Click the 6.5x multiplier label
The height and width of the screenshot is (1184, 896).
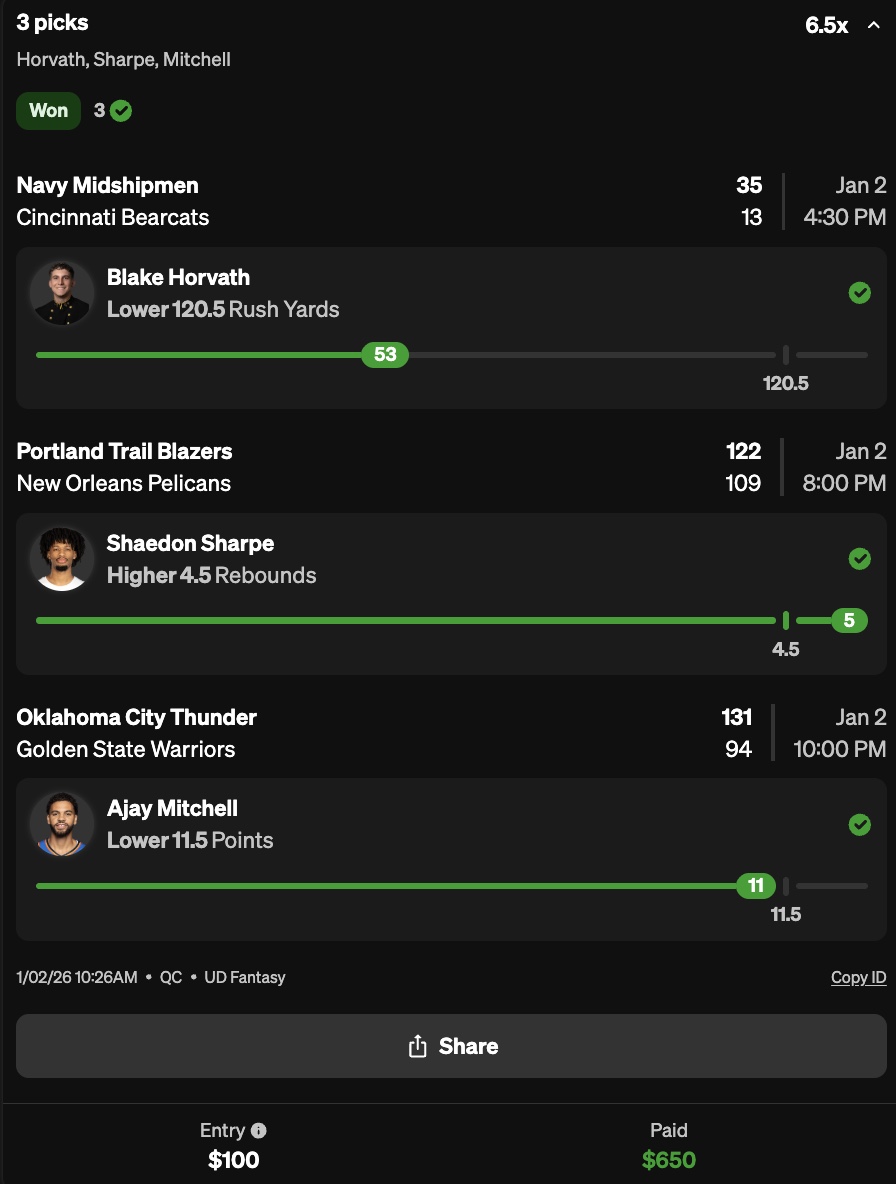(826, 26)
